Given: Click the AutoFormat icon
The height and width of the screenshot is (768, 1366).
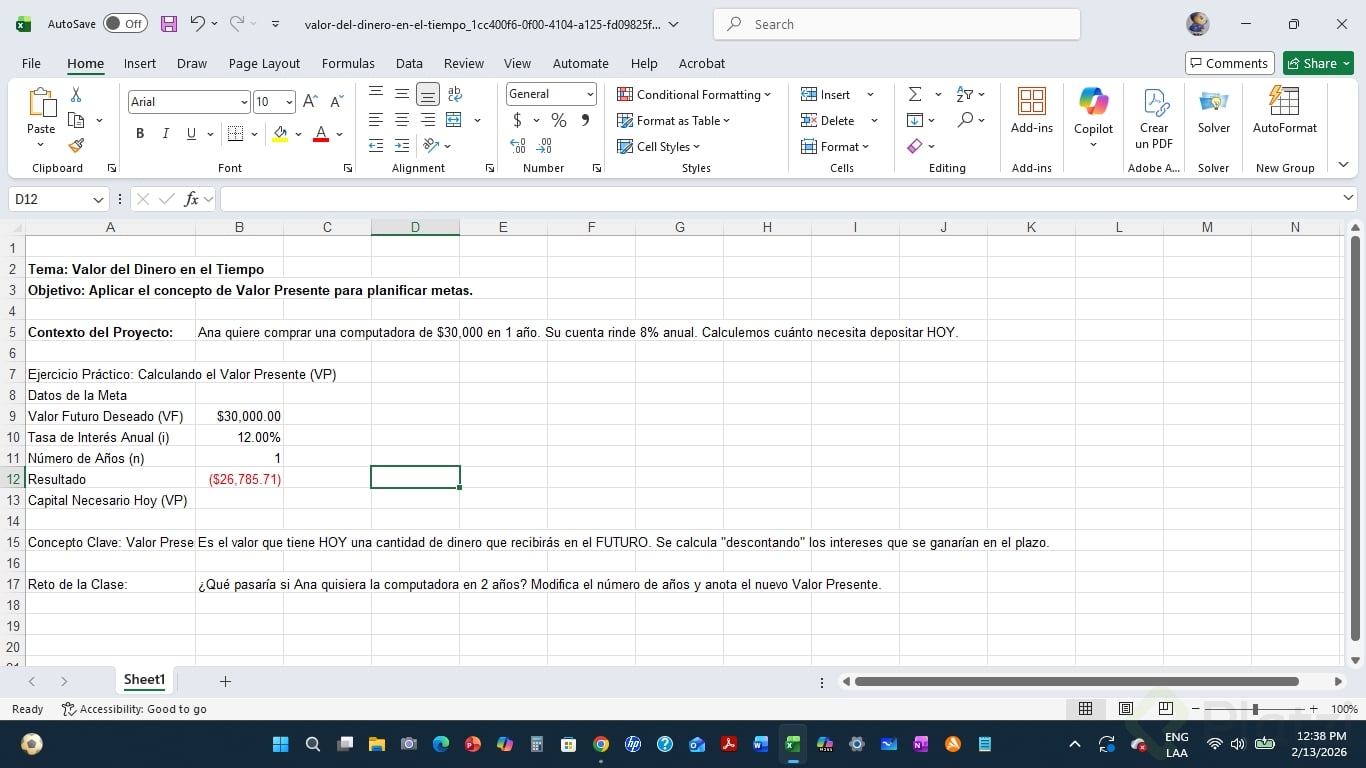Looking at the screenshot, I should pos(1285,111).
